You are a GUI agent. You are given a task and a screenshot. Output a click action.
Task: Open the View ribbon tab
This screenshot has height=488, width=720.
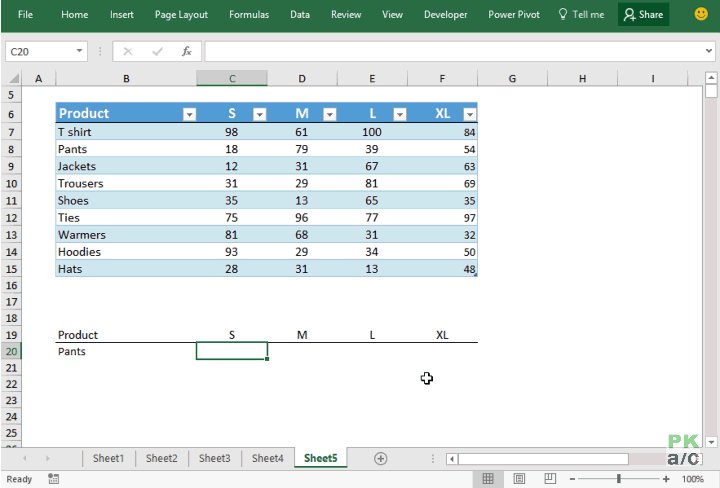[392, 14]
